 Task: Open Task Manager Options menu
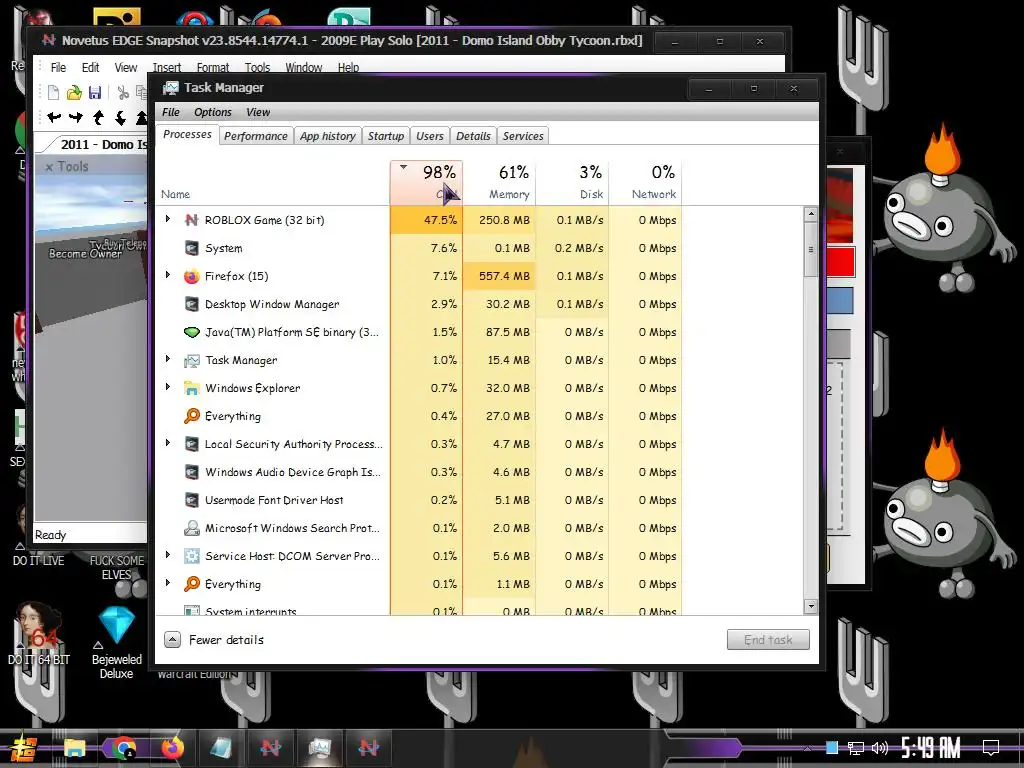tap(213, 112)
